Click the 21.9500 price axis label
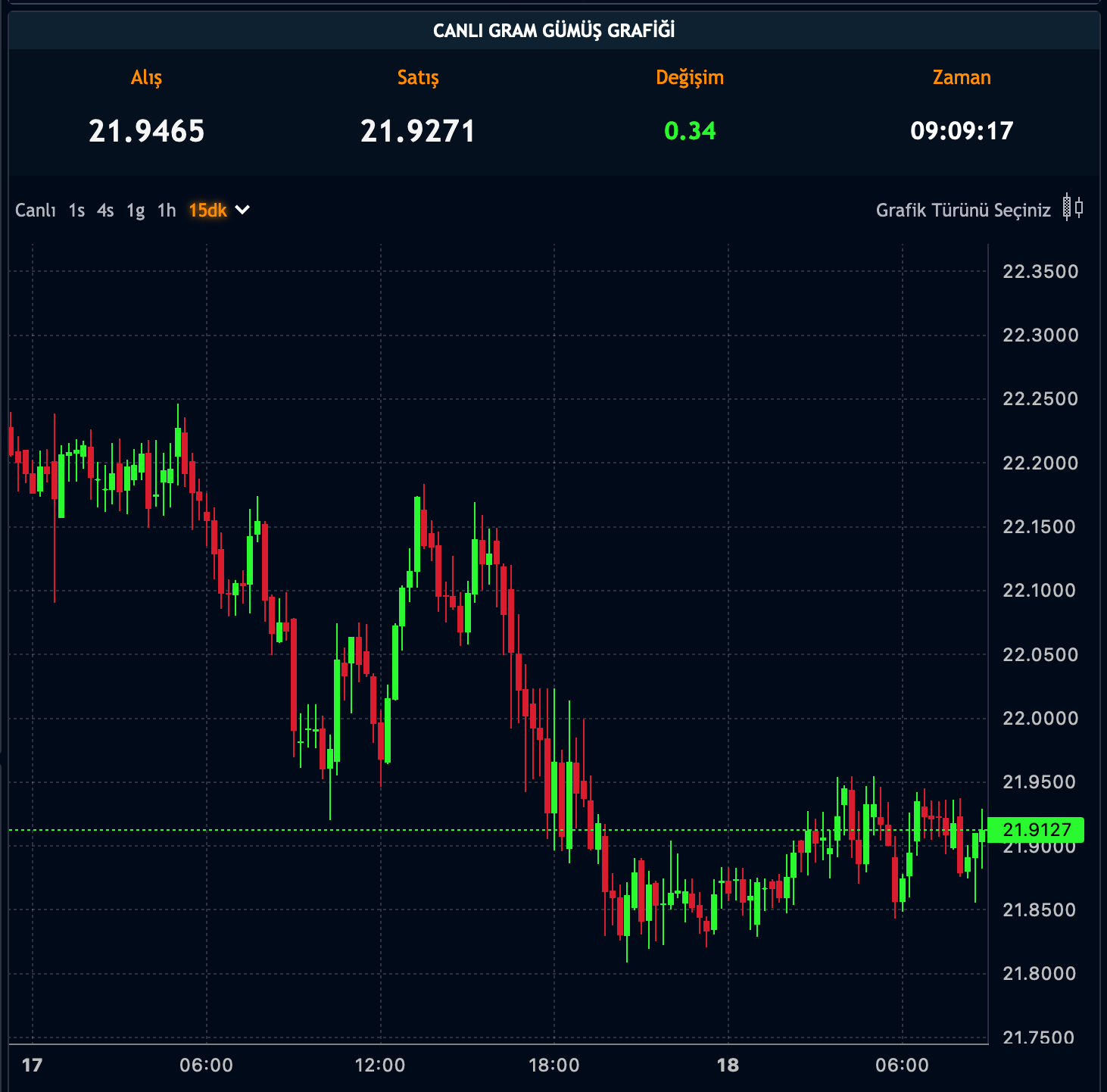Image resolution: width=1107 pixels, height=1092 pixels. tap(1039, 782)
